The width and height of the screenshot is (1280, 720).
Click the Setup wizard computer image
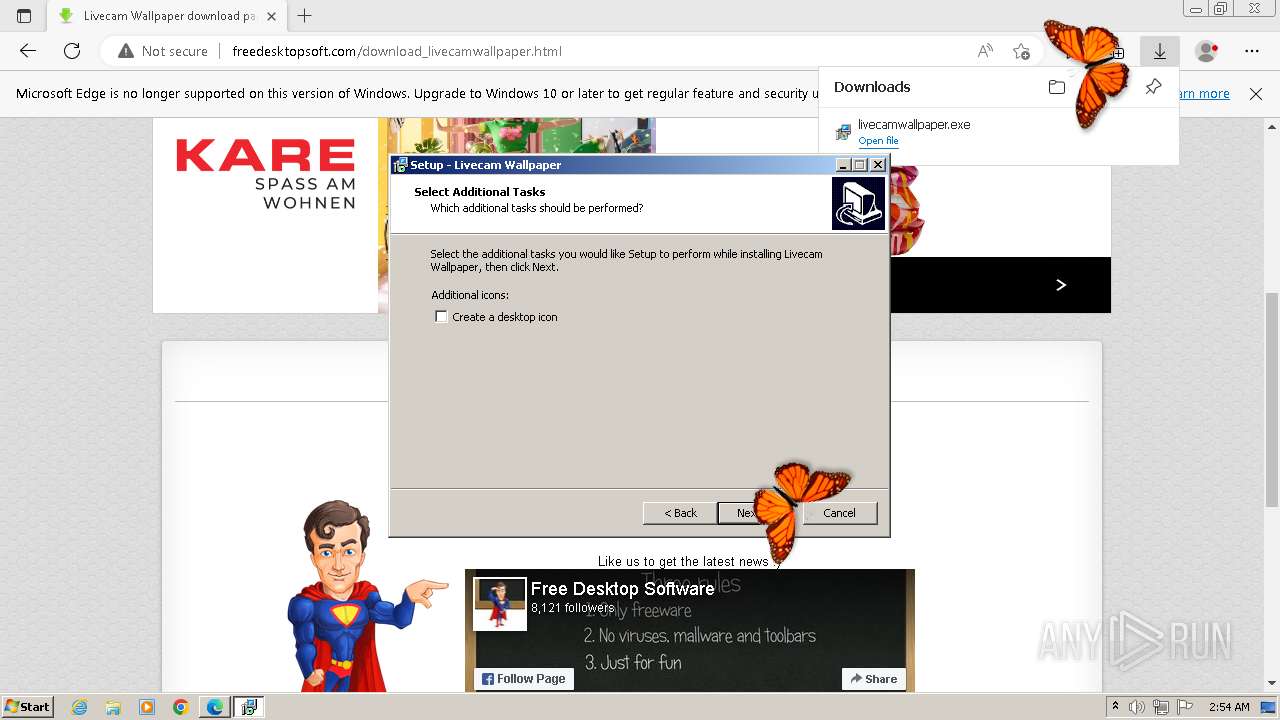858,203
